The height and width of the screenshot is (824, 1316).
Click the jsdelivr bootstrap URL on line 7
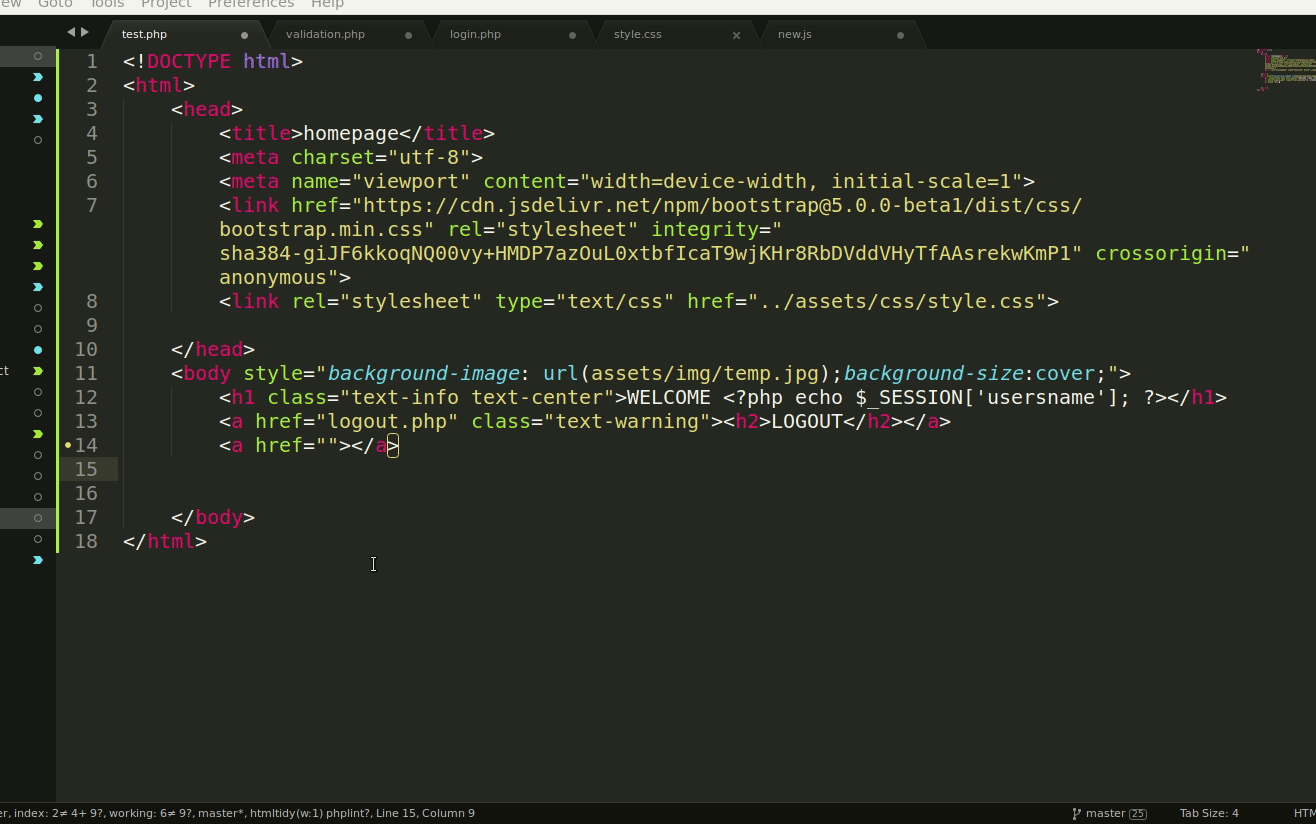point(723,205)
